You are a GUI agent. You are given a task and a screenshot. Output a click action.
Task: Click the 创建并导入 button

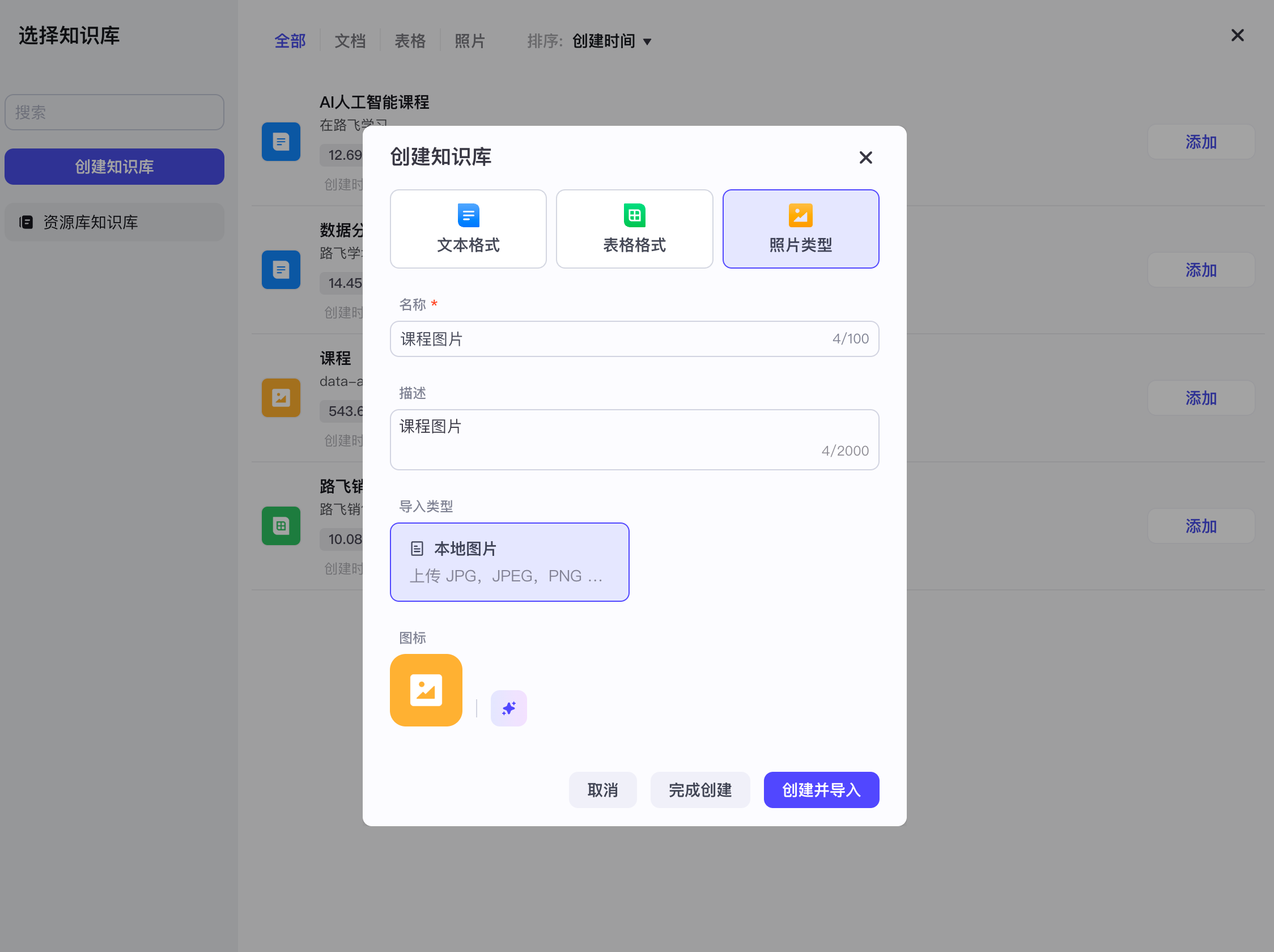821,789
